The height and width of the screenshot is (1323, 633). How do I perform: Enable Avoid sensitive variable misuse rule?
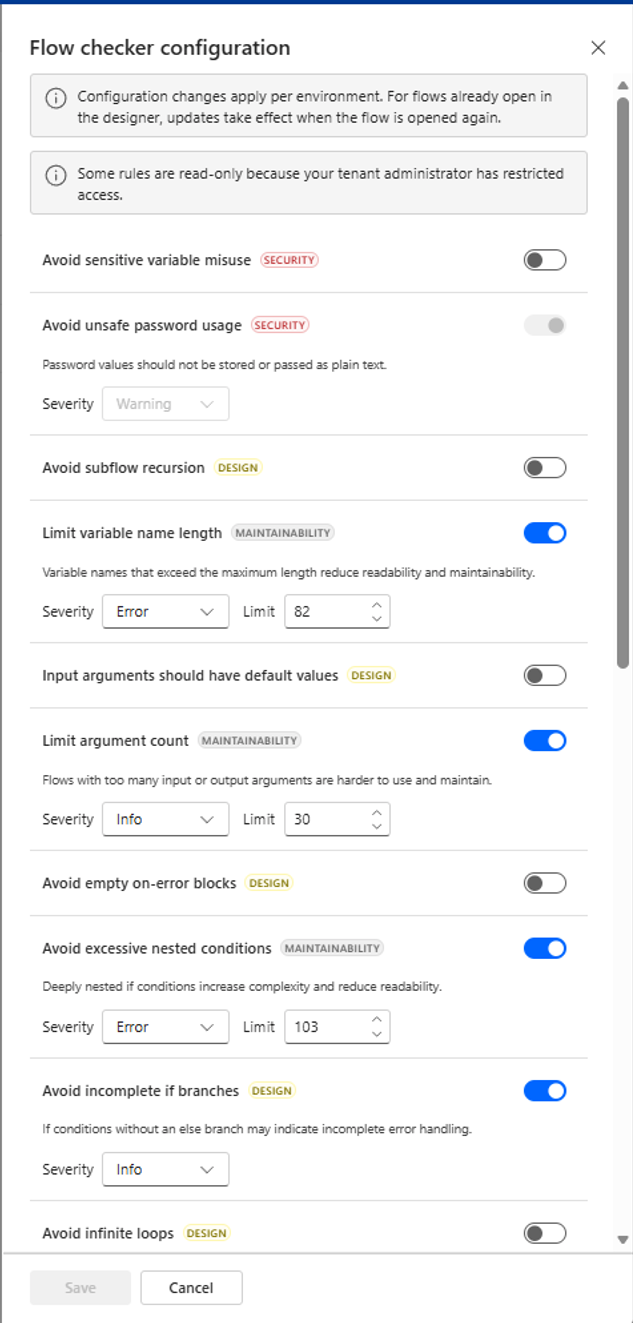tap(545, 260)
